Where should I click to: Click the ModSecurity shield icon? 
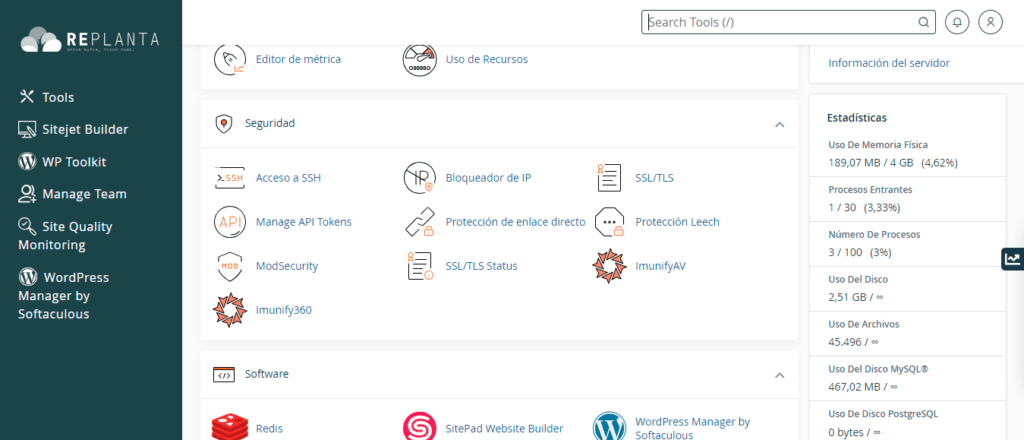click(x=230, y=266)
